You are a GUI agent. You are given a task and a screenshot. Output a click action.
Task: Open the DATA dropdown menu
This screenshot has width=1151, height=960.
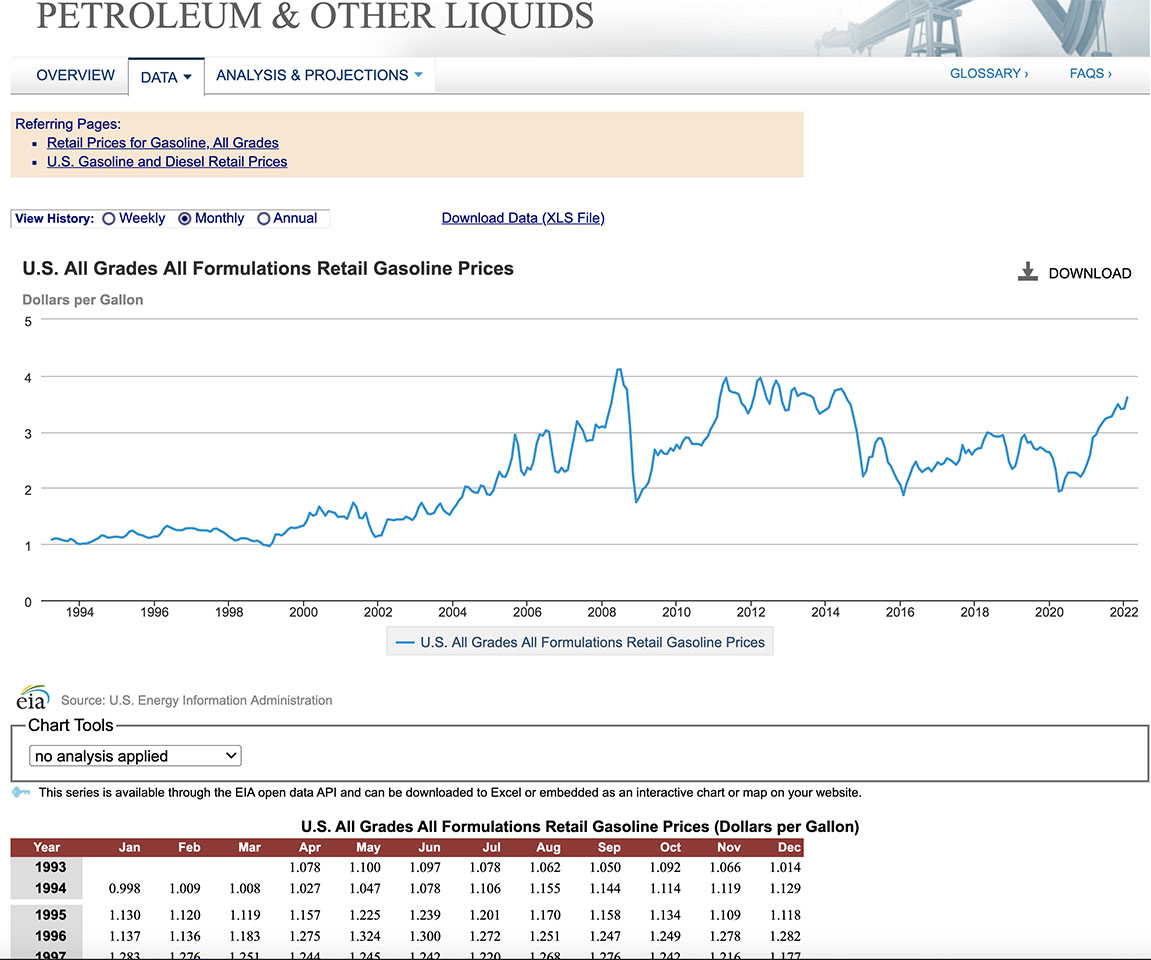166,77
